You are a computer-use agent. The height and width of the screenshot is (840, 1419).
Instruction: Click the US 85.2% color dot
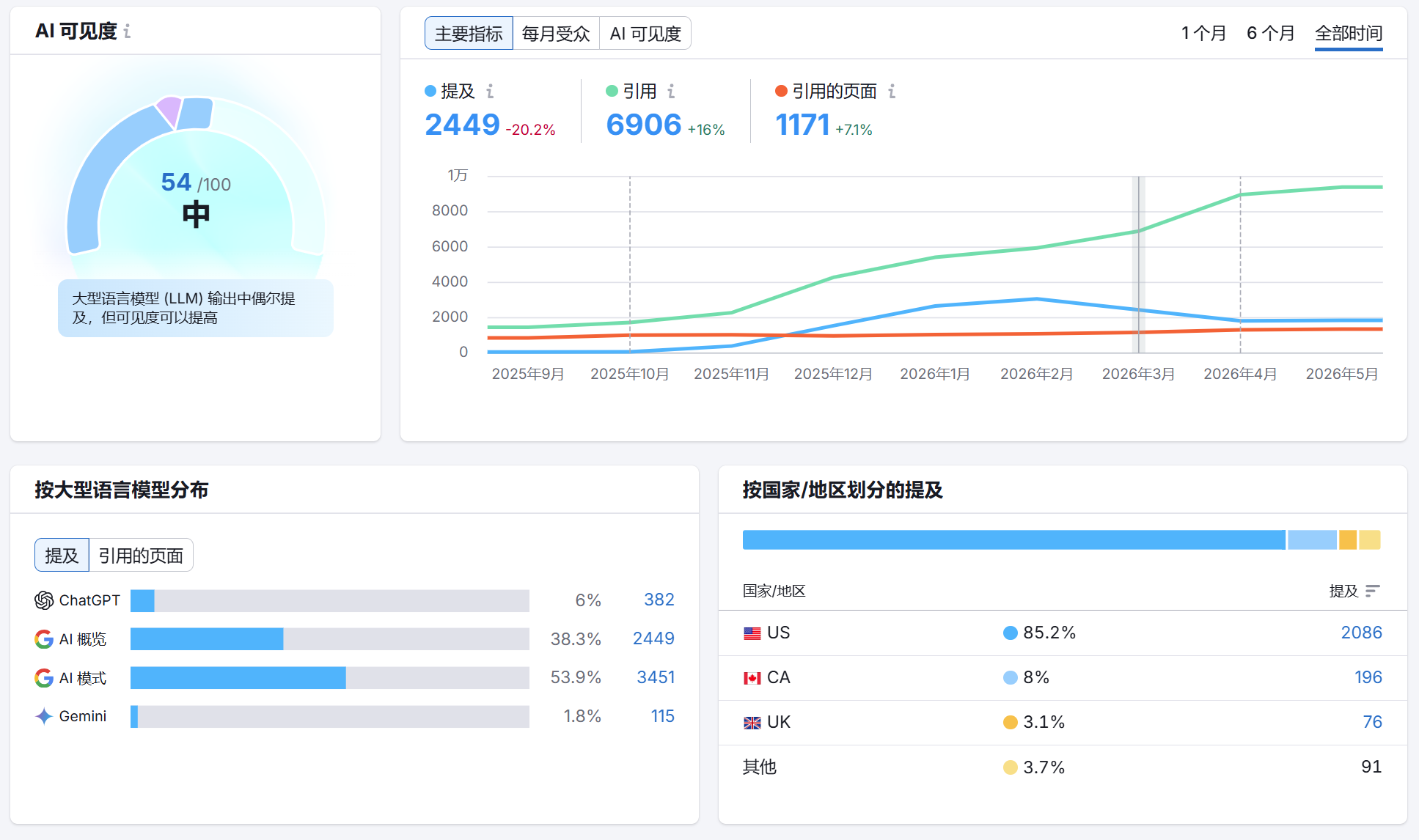(x=1011, y=633)
